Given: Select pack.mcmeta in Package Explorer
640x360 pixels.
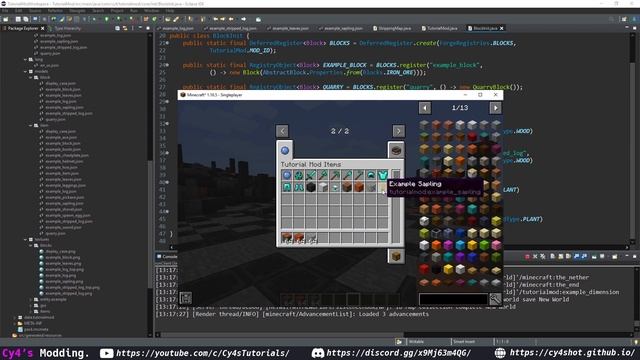Looking at the screenshot, I should [x=33, y=329].
